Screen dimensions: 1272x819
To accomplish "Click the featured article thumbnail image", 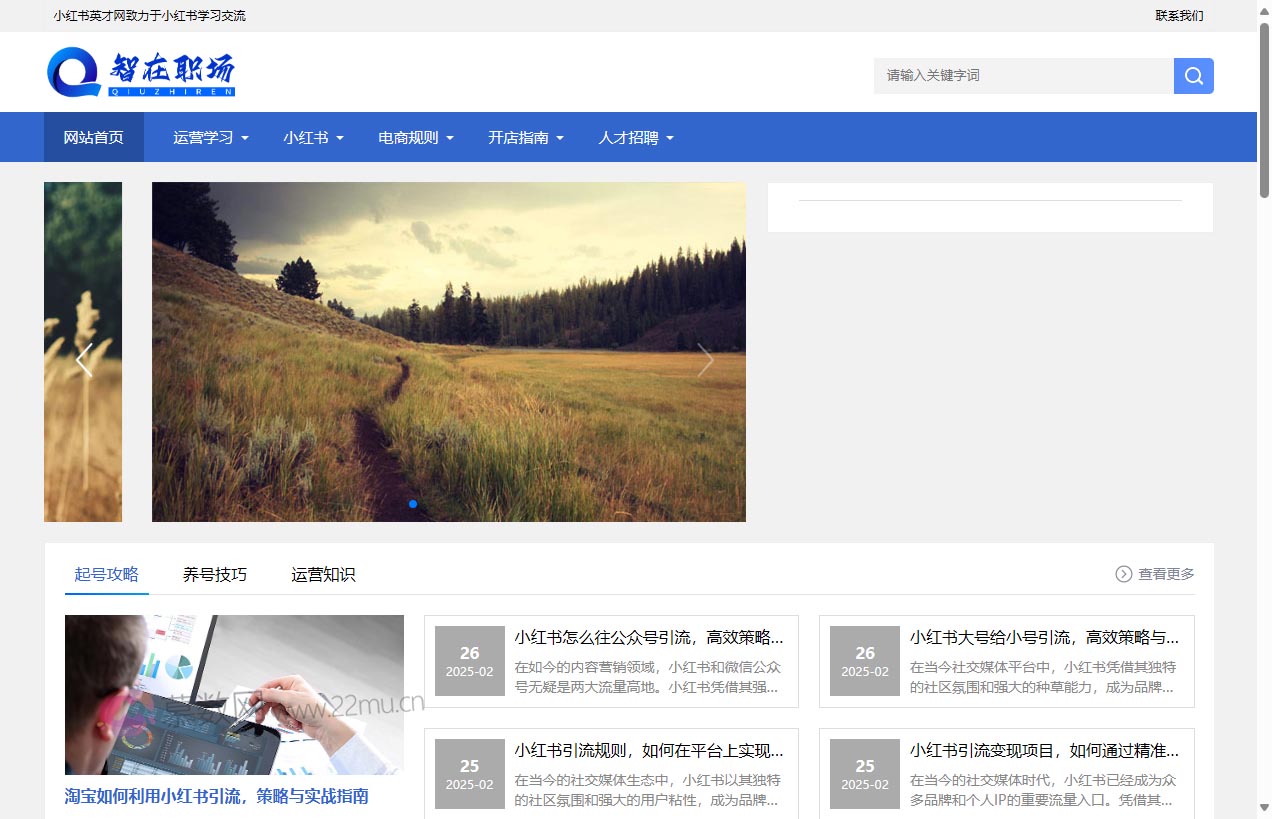I will point(234,694).
